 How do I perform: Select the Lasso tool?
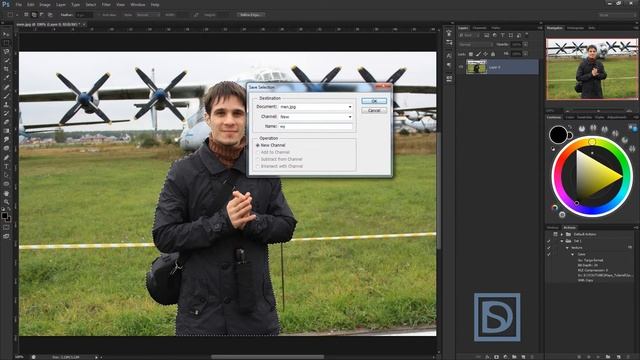point(6,51)
